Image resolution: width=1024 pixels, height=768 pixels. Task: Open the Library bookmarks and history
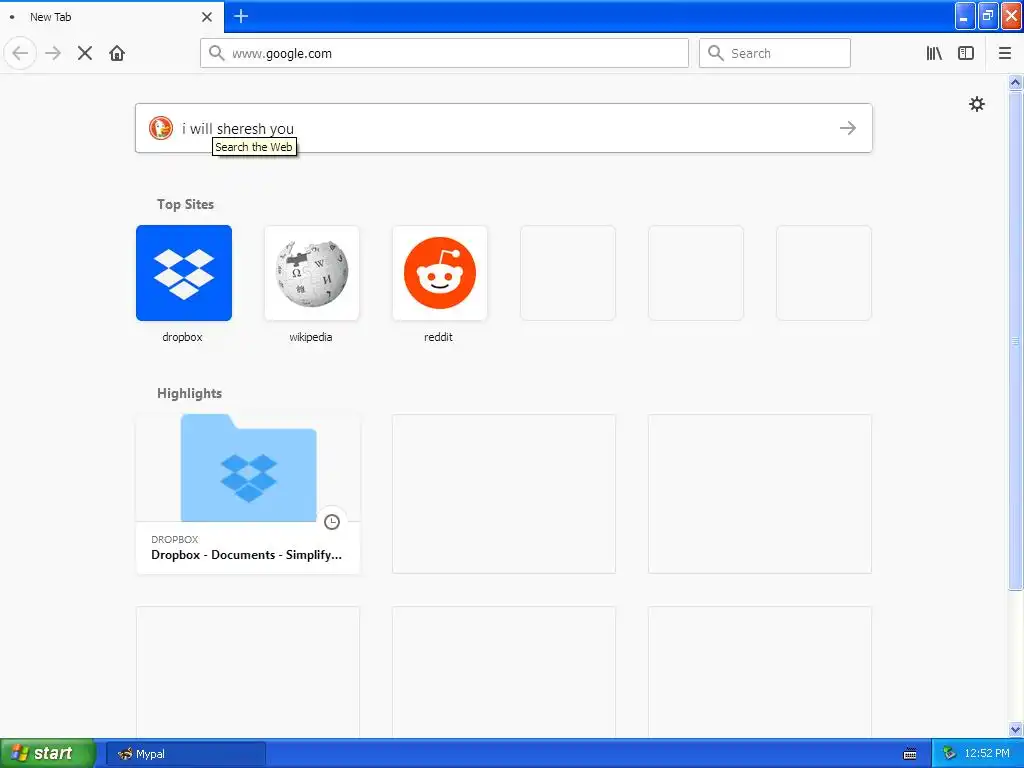(934, 53)
